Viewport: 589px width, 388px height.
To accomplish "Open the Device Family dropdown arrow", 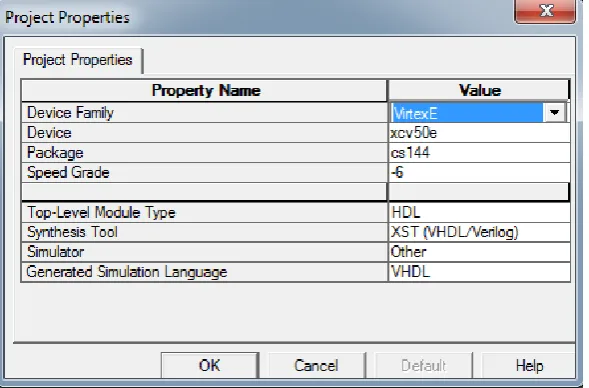I will coord(554,112).
